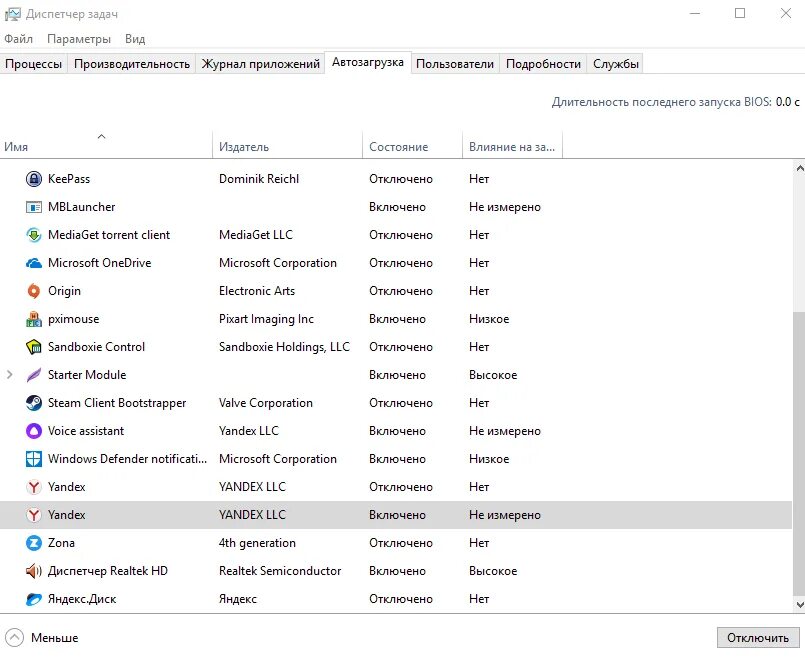This screenshot has width=805, height=658.
Task: Select the pximouse icon
Action: 34,319
